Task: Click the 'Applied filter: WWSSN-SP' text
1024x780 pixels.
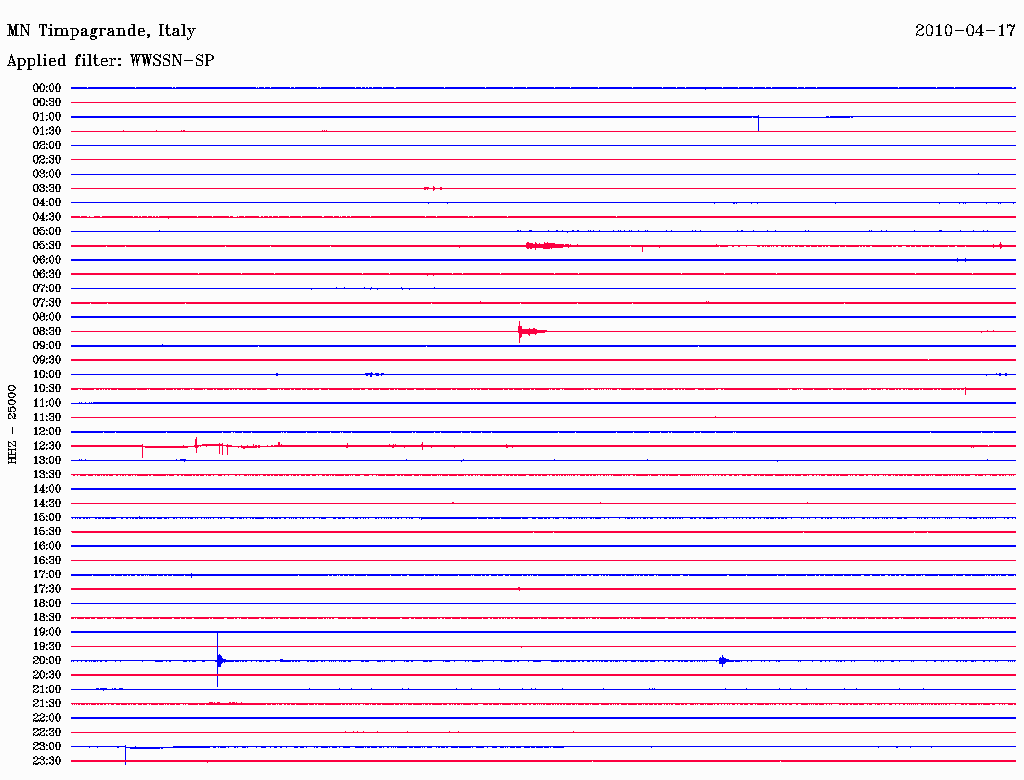Action: (x=110, y=61)
